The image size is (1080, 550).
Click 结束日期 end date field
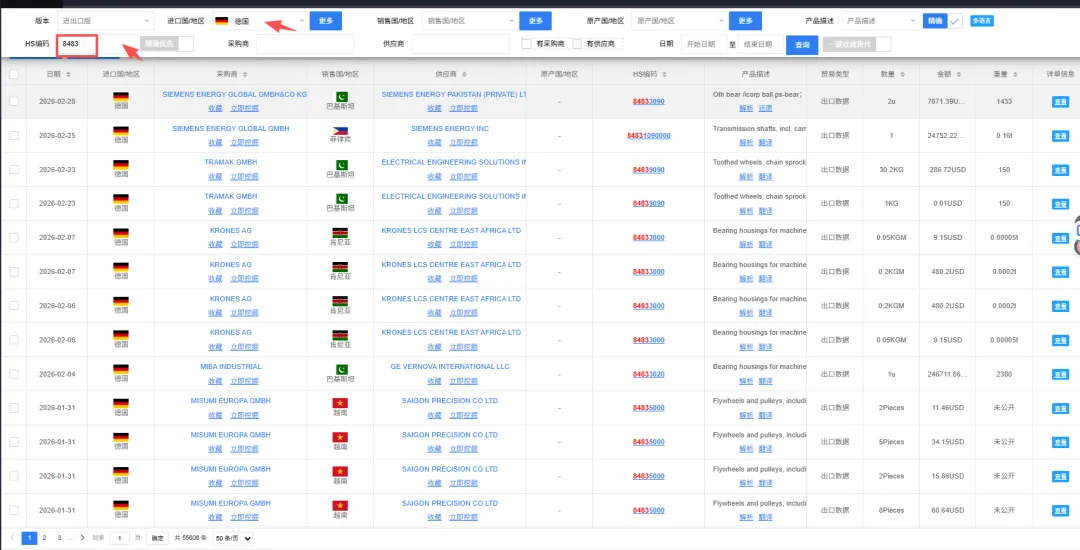[760, 45]
